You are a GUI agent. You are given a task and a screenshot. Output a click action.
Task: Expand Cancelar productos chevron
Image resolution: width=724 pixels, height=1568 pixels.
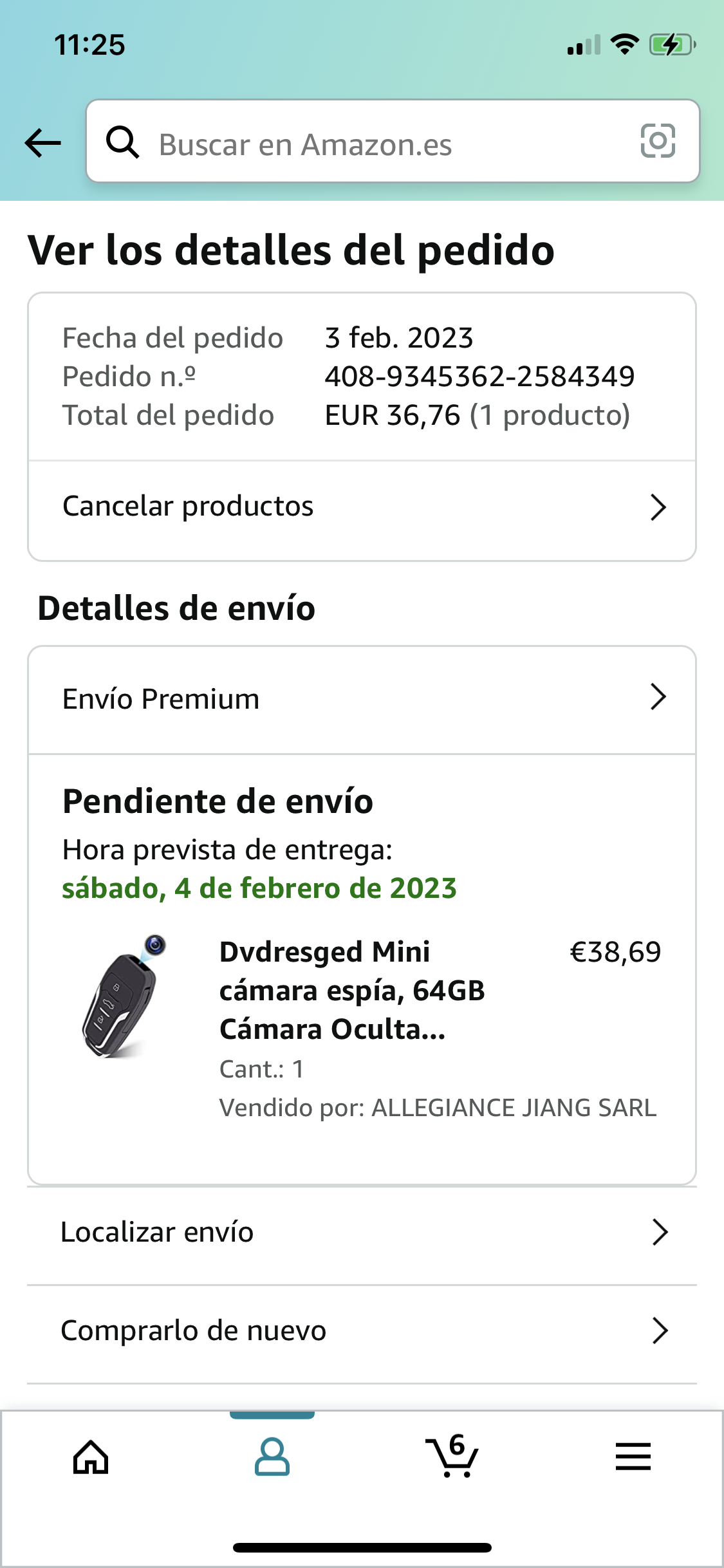click(x=658, y=507)
